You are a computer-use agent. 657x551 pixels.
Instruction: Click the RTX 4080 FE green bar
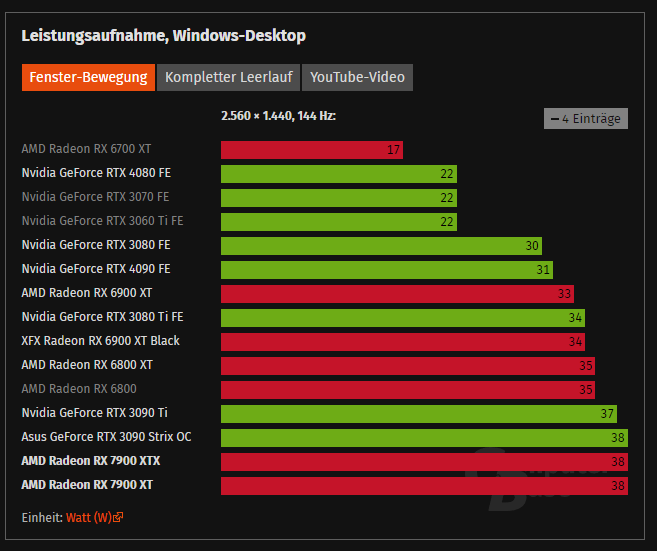(x=339, y=174)
